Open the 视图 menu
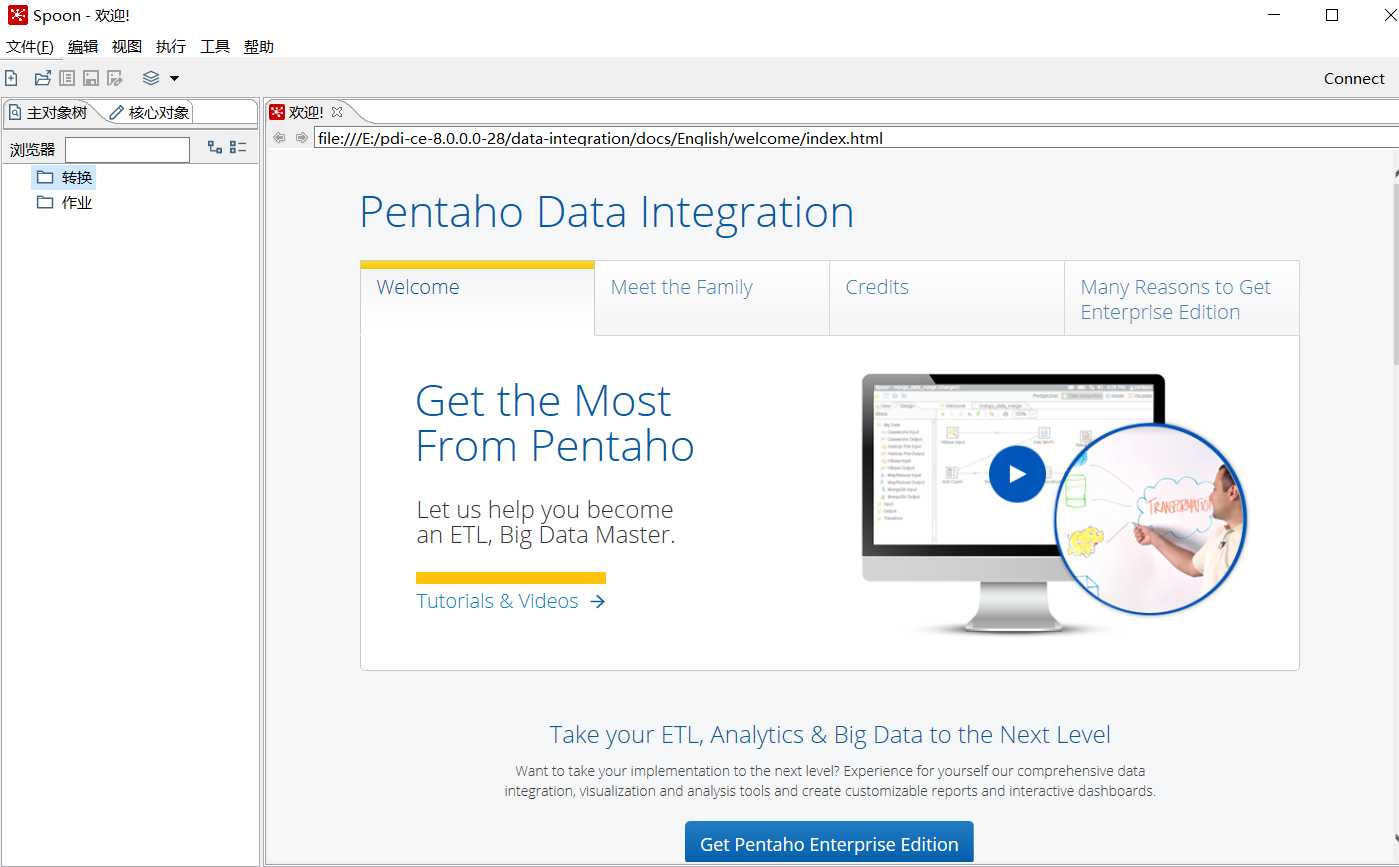 pos(127,47)
